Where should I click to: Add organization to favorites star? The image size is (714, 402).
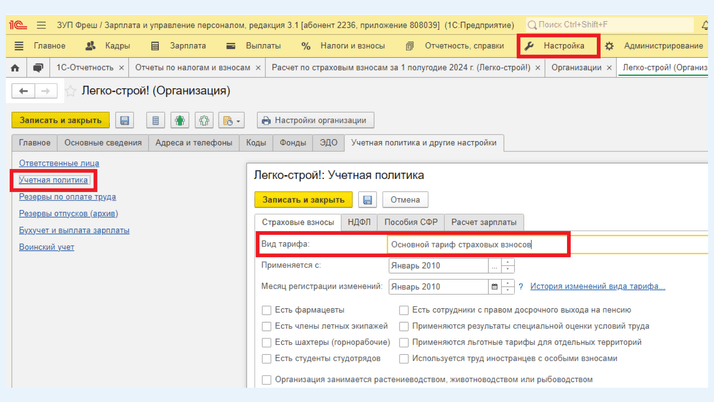click(x=71, y=91)
